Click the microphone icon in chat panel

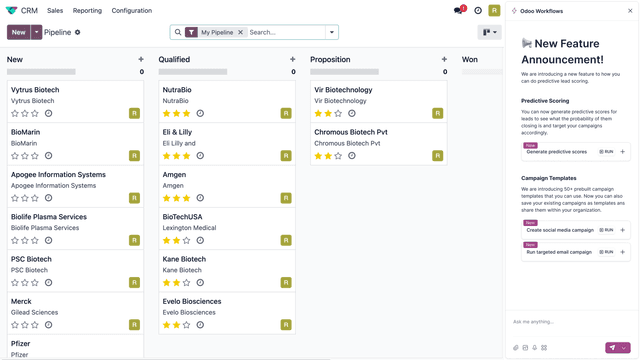coord(534,348)
